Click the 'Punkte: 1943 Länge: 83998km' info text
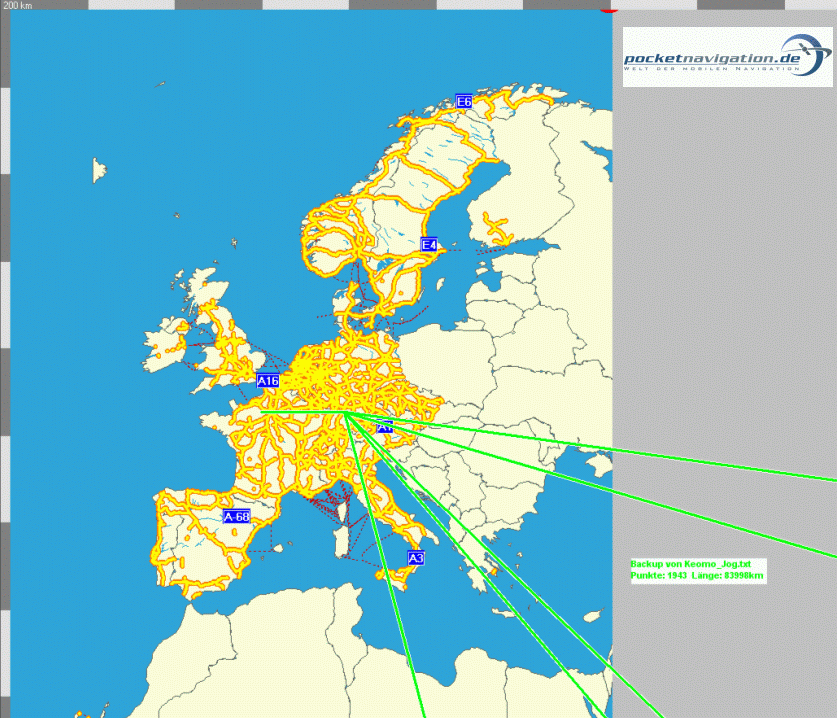Image resolution: width=837 pixels, height=718 pixels. 698,576
